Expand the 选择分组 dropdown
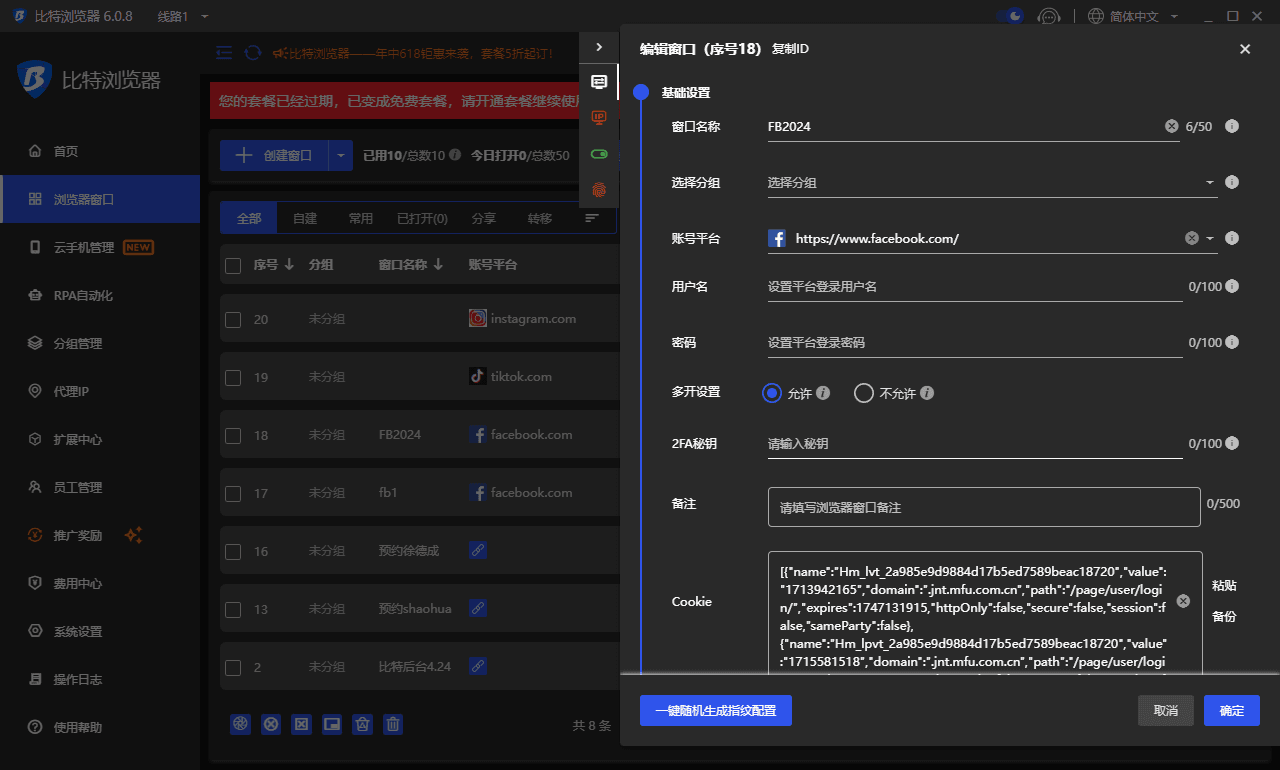This screenshot has width=1280, height=770. [1210, 183]
